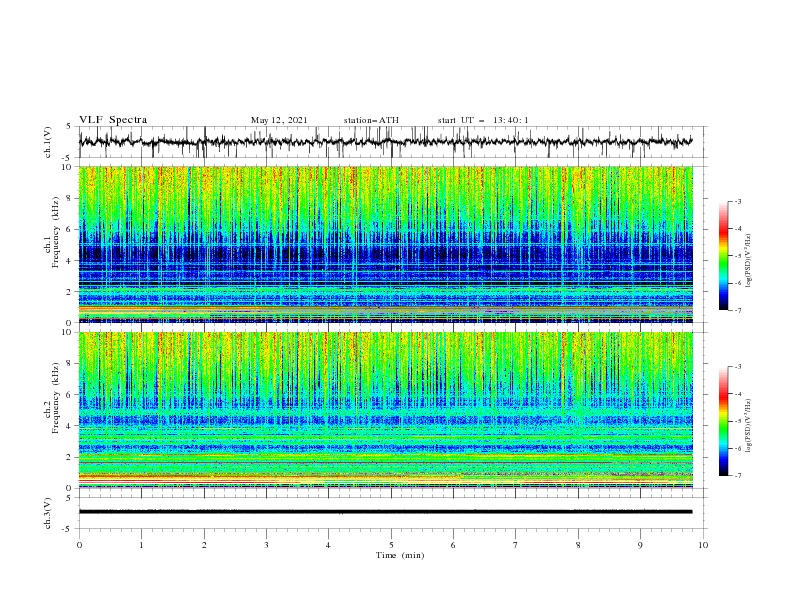Click the color scale bar beside ch.1 spectrogram
The image size is (792, 612).
pyautogui.click(x=724, y=255)
